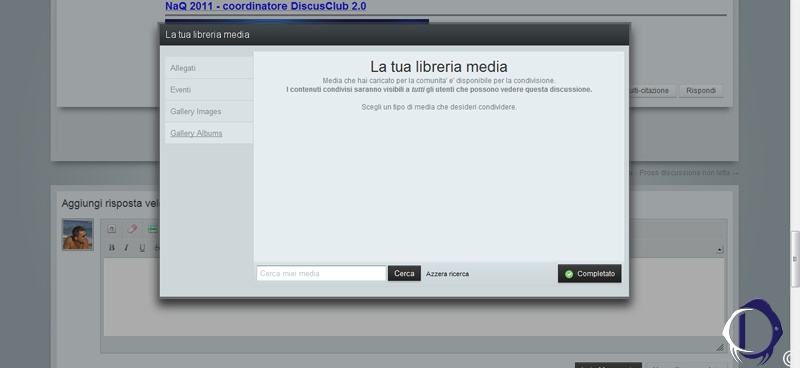Click the Multi-citazione button behind the dialog

click(652, 90)
